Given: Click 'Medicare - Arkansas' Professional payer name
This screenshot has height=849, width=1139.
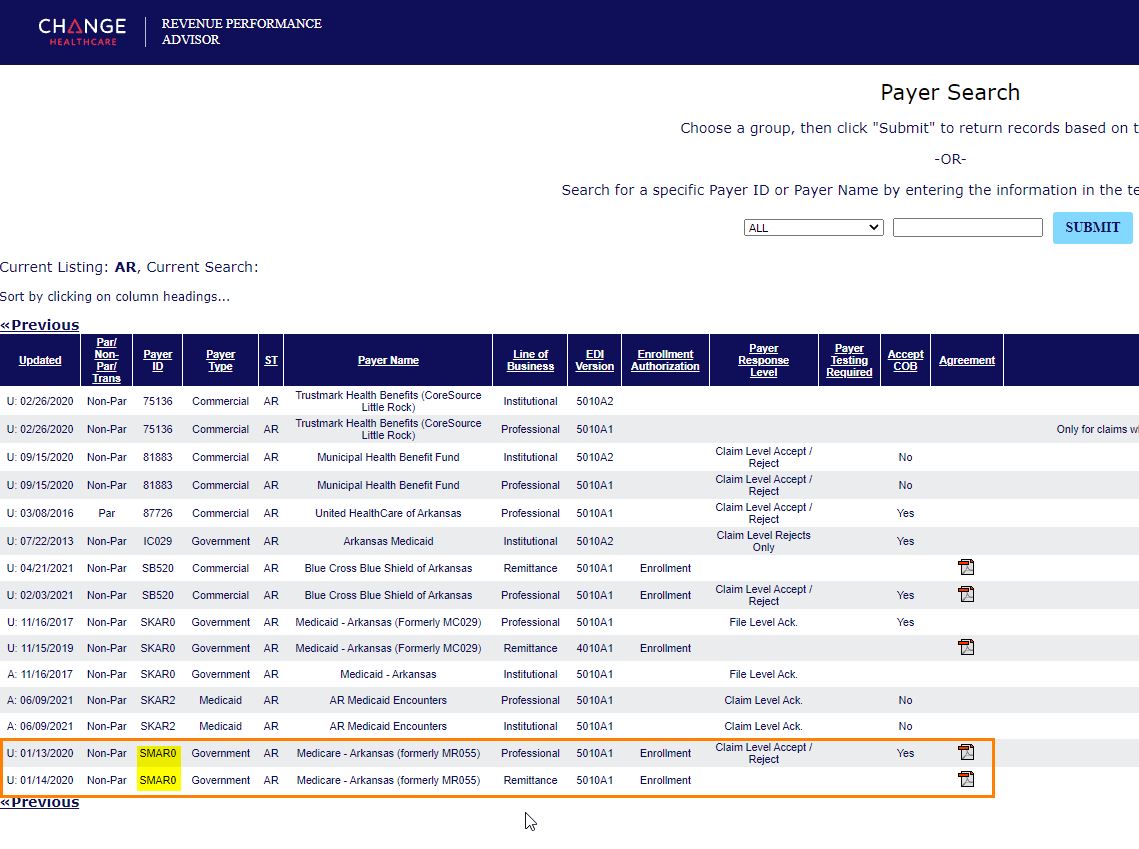Looking at the screenshot, I should pyautogui.click(x=388, y=753).
